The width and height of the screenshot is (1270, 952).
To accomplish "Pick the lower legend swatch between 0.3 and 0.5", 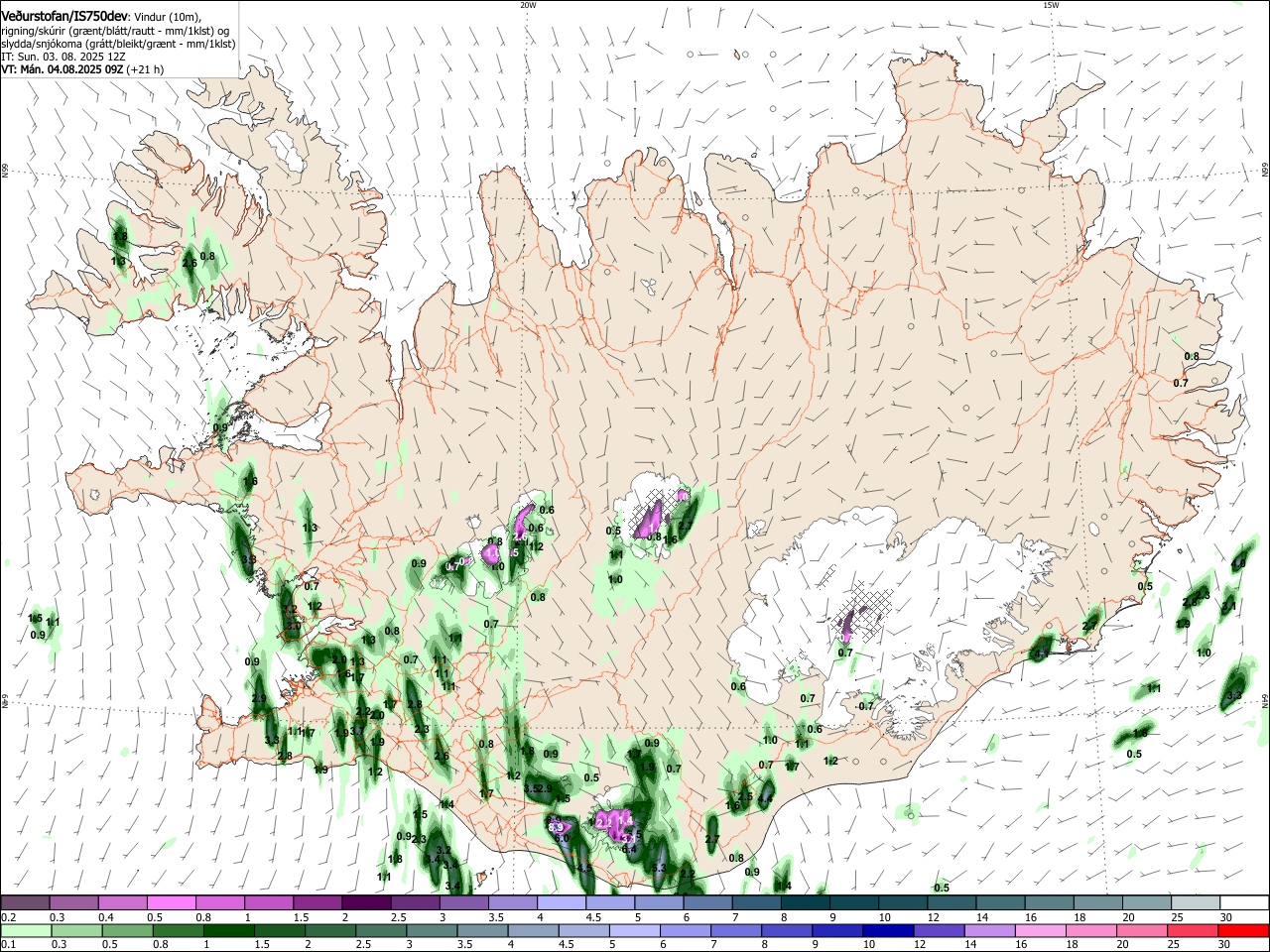I will [75, 930].
